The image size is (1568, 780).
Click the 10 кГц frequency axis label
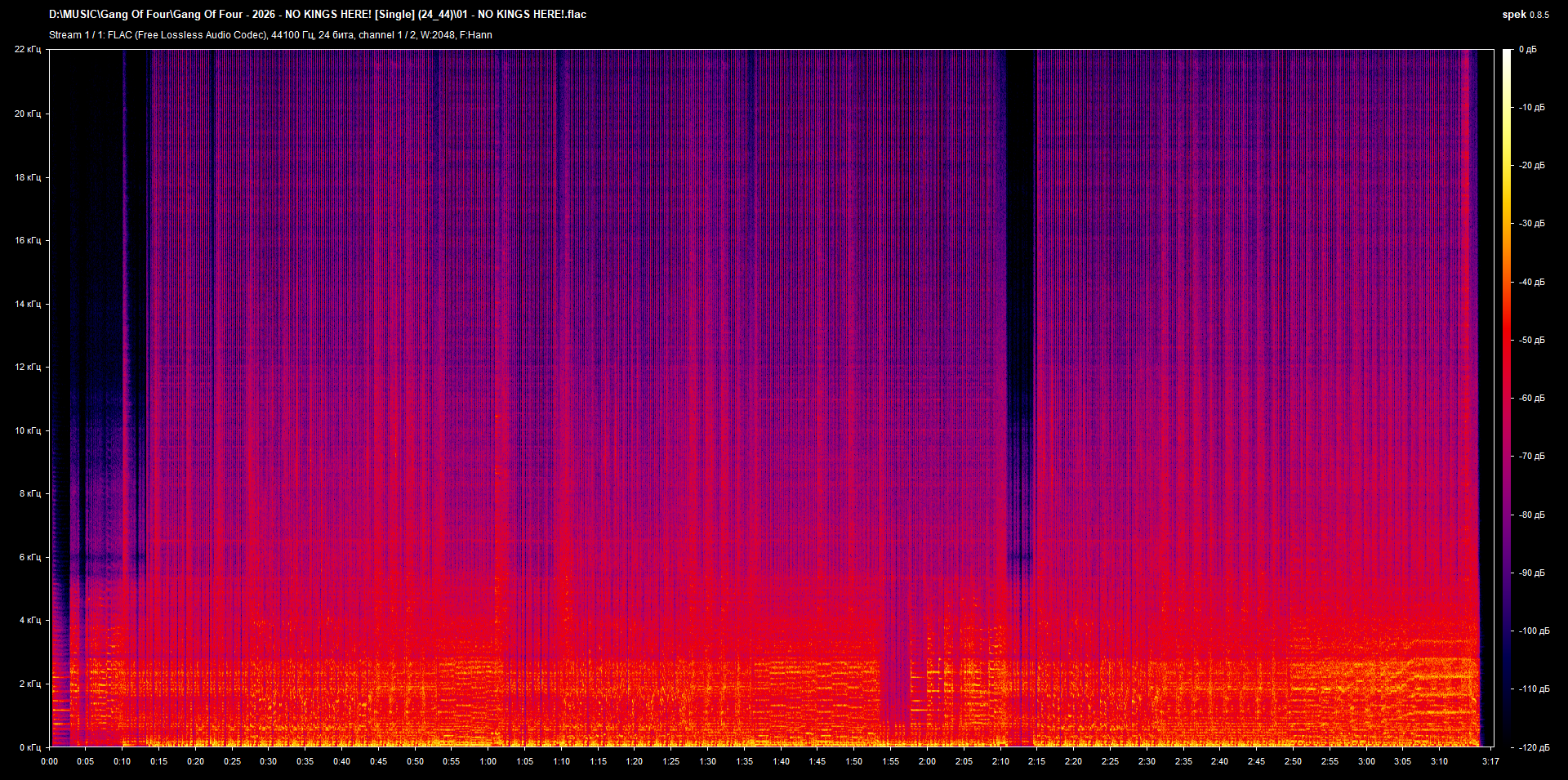[28, 430]
